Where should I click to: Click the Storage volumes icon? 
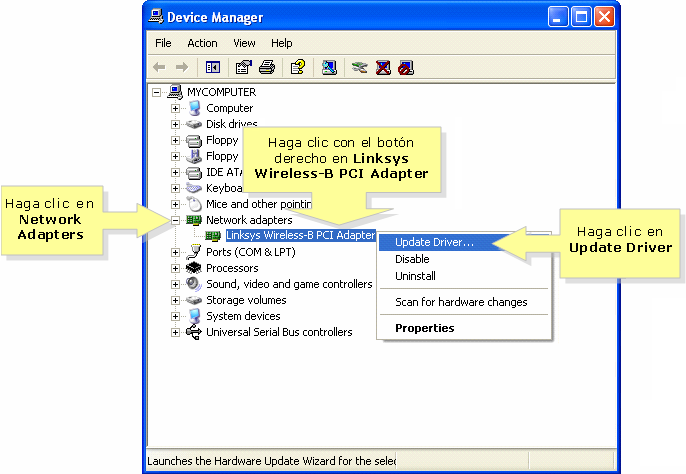click(x=194, y=300)
